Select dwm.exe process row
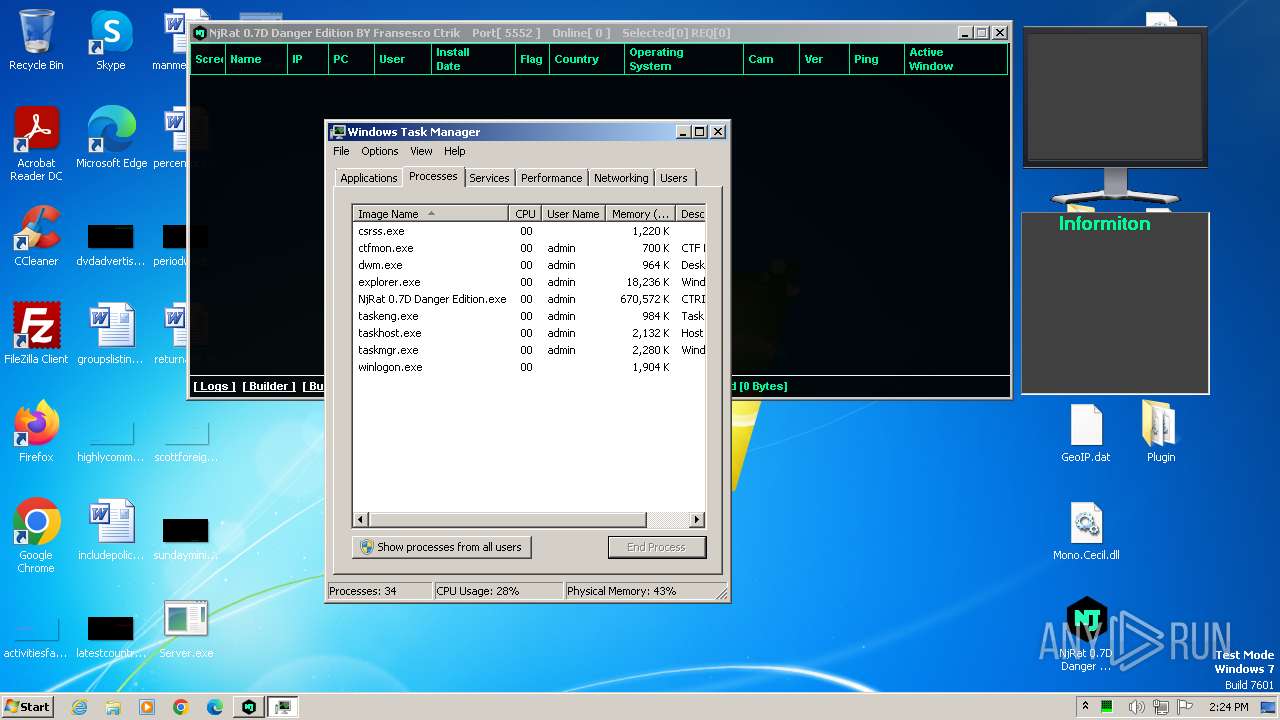 (529, 265)
